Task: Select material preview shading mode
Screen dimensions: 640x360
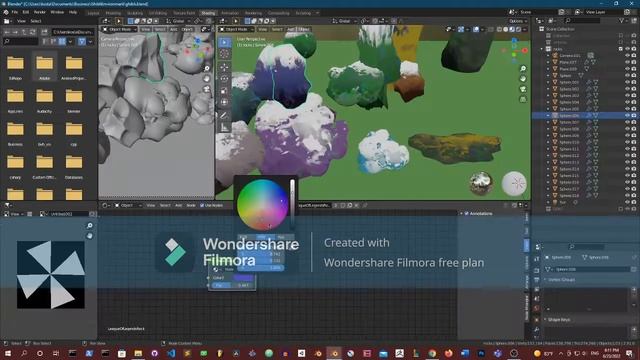Action: click(512, 29)
